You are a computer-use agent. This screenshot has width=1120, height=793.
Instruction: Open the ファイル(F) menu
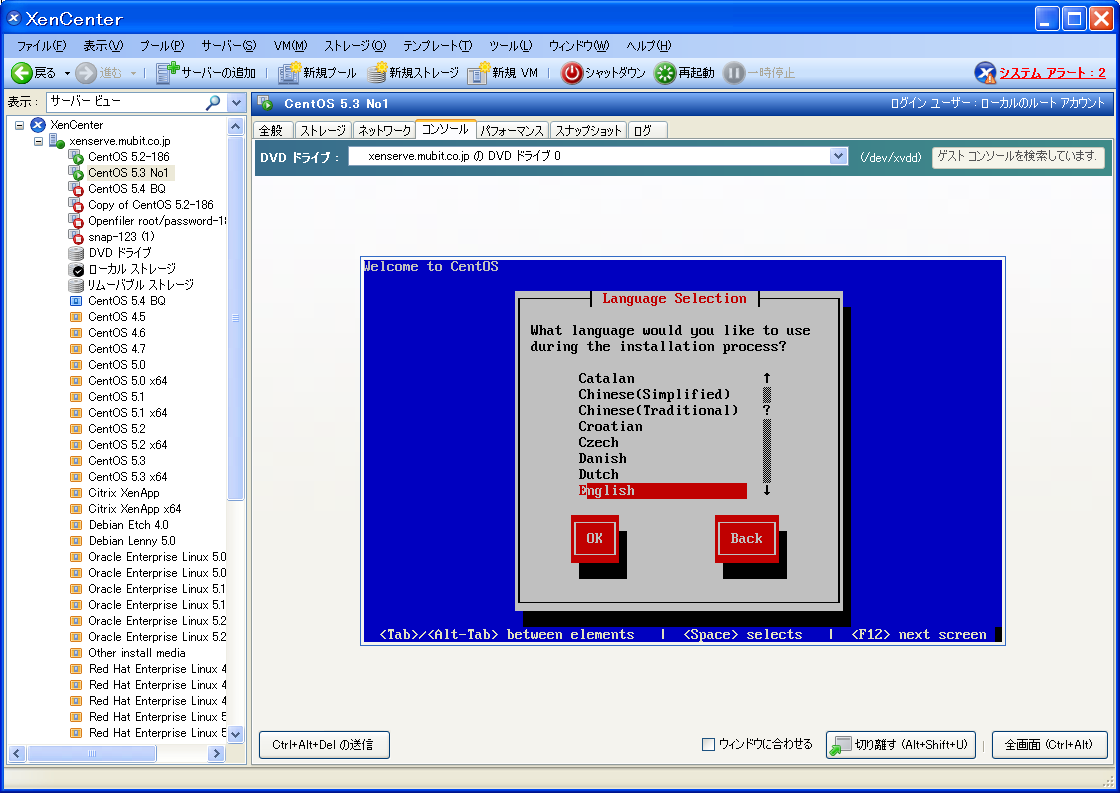[41, 46]
